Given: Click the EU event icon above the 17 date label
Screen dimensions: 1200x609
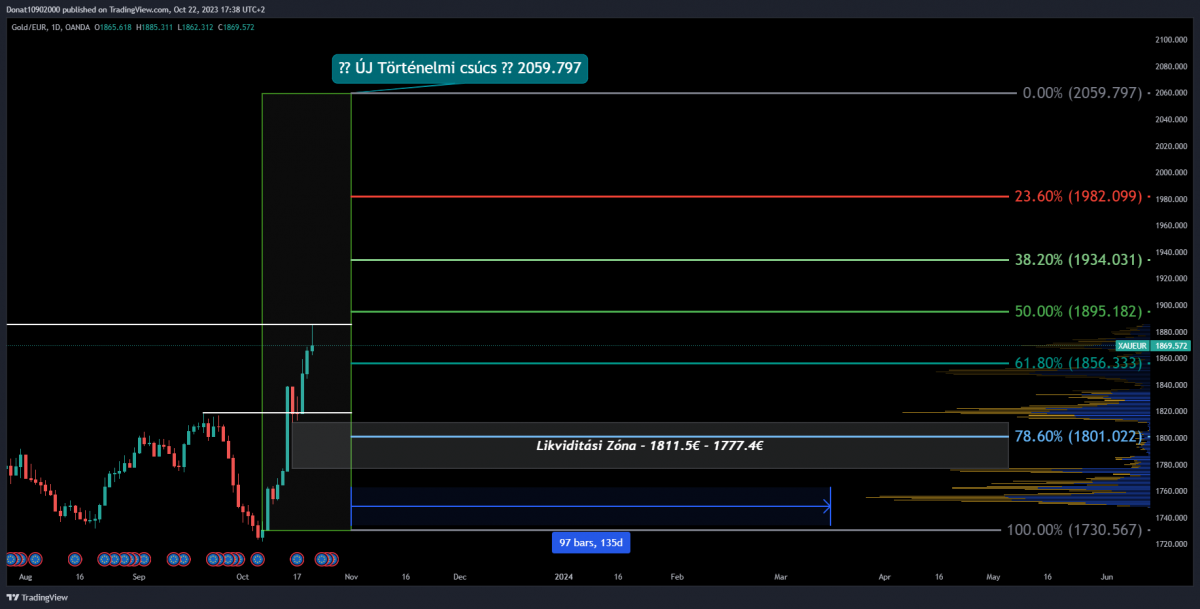Looking at the screenshot, I should click(297, 558).
